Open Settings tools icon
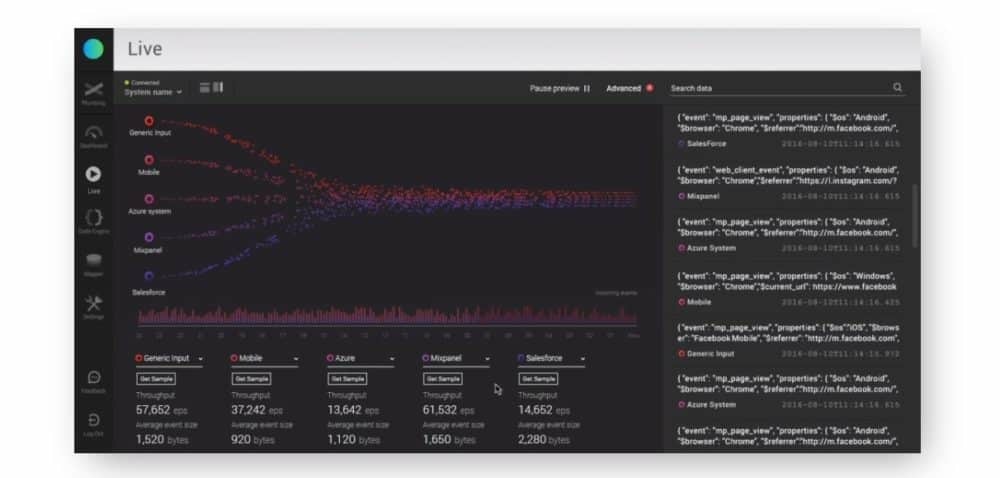The image size is (1000, 478). click(93, 304)
